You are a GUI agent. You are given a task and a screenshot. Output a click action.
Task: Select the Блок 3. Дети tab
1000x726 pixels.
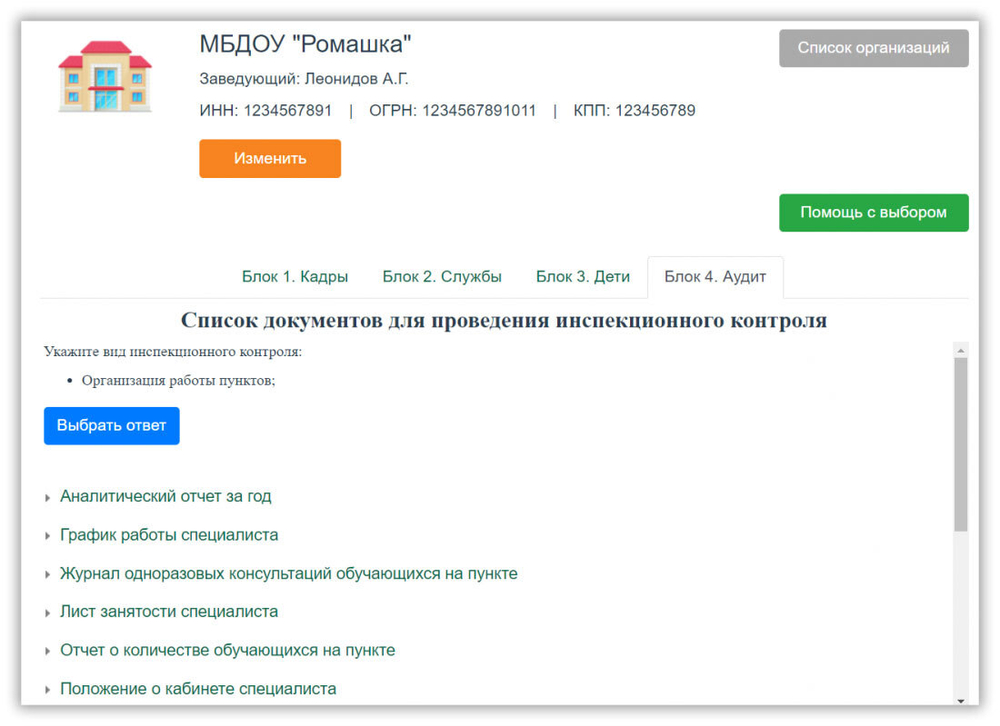click(583, 277)
